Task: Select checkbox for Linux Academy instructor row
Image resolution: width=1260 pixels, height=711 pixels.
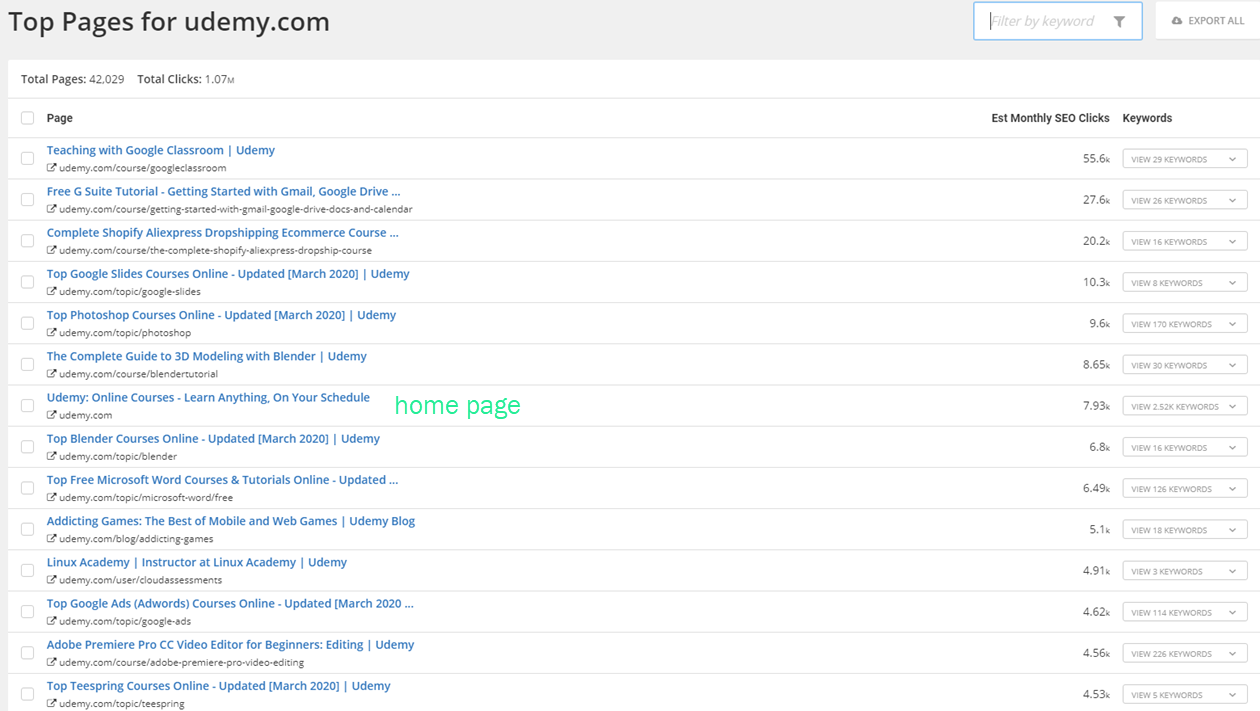Action: point(27,570)
